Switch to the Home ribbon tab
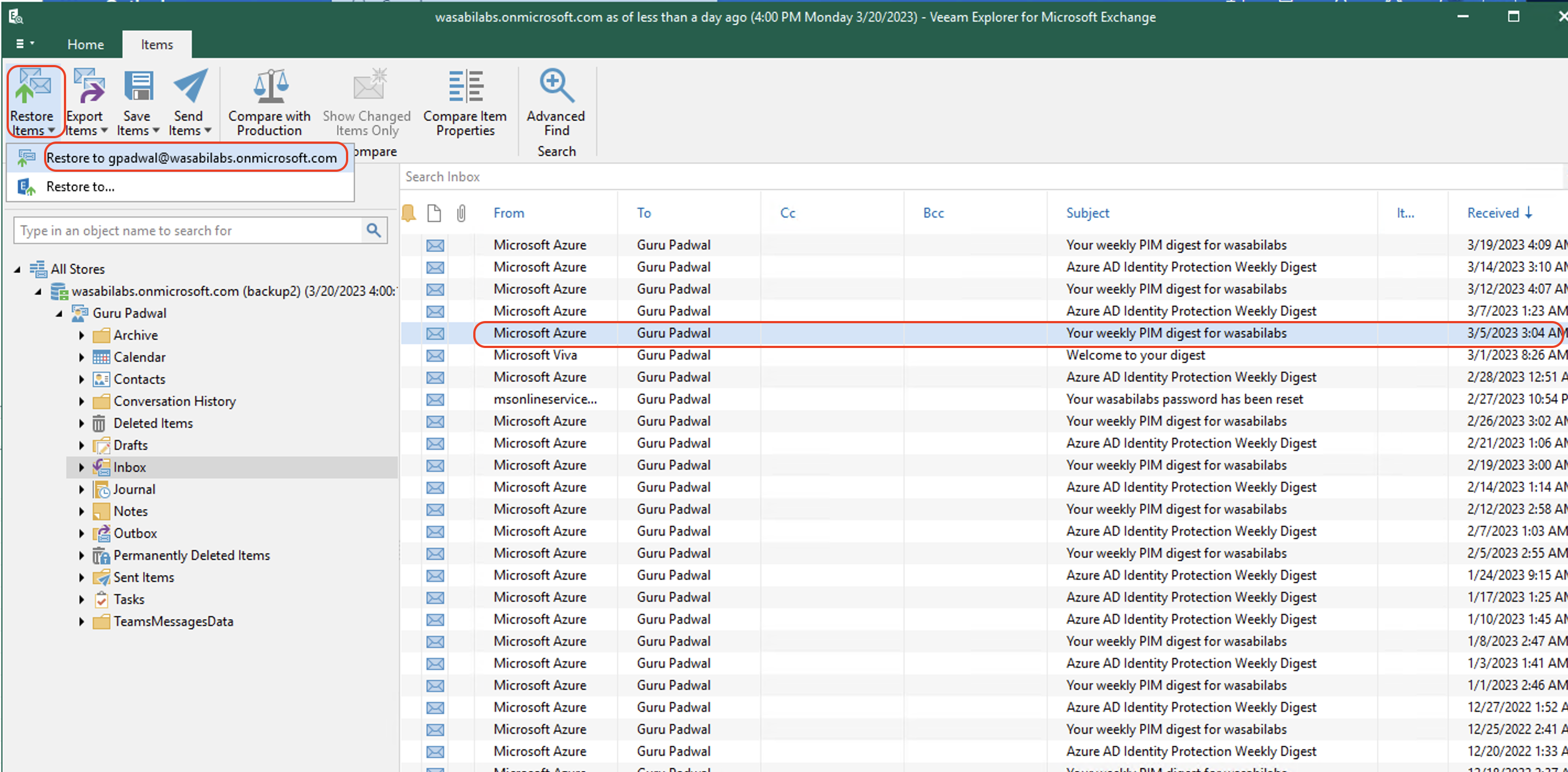The width and height of the screenshot is (1568, 772). pos(85,45)
